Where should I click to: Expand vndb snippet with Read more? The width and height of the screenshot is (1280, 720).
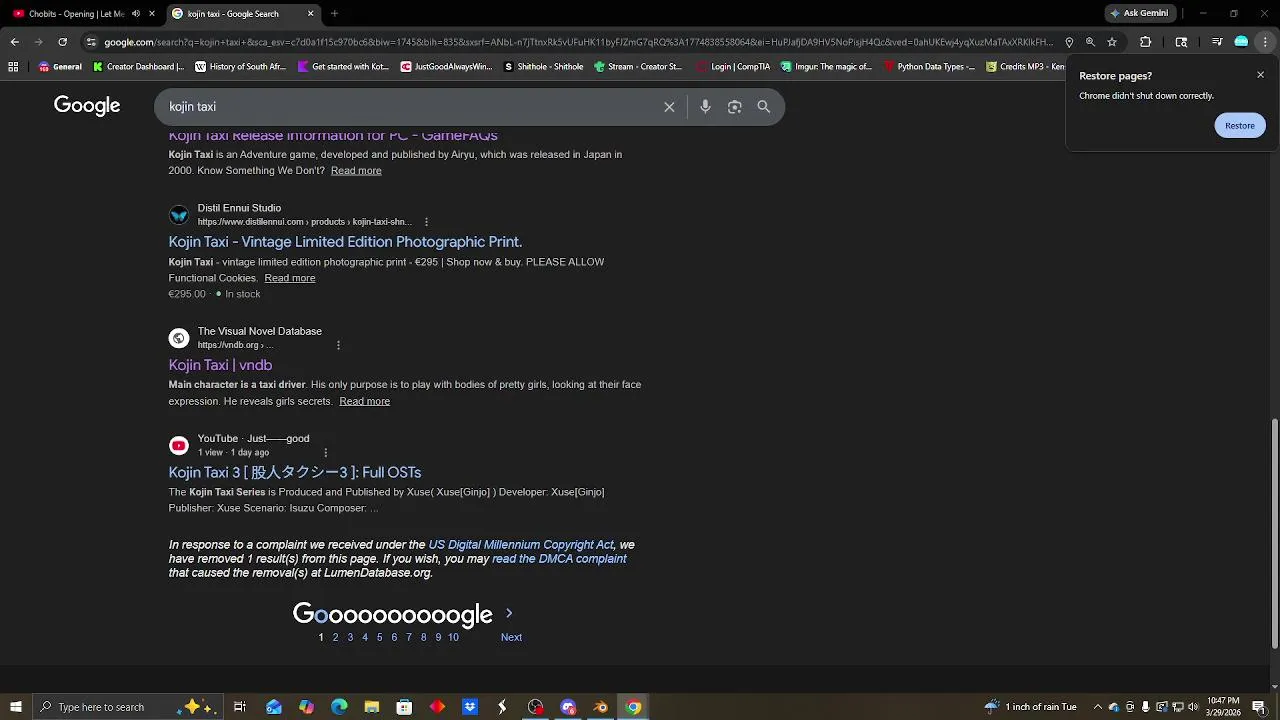point(364,401)
